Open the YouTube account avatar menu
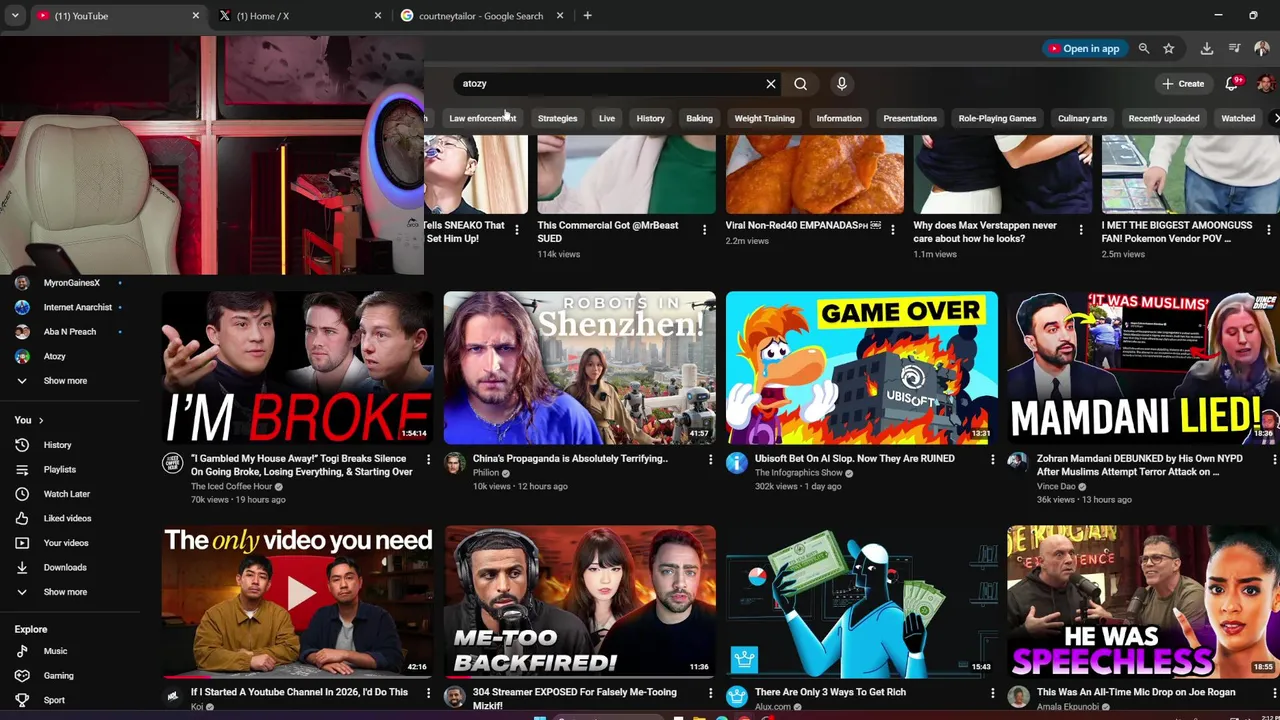This screenshot has height=720, width=1280. coord(1266,84)
